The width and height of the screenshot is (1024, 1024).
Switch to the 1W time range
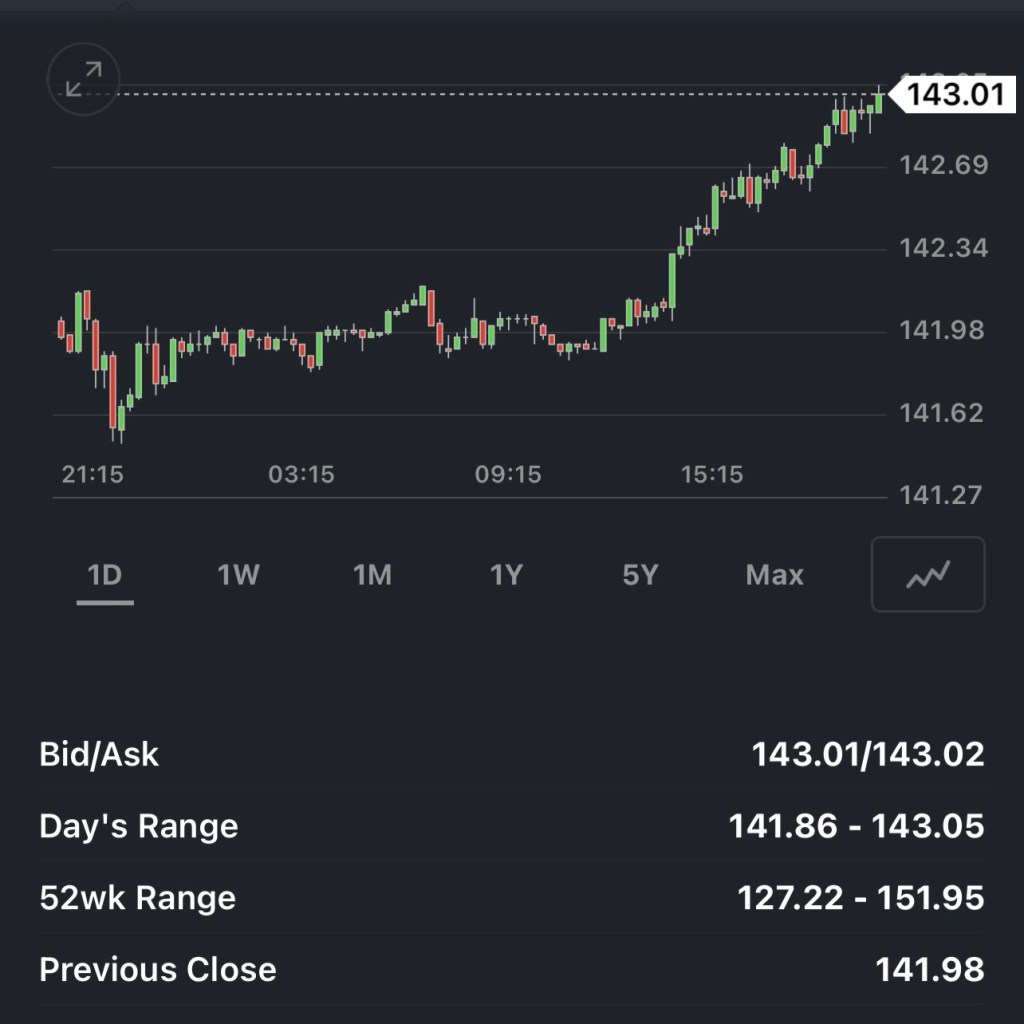(x=239, y=575)
